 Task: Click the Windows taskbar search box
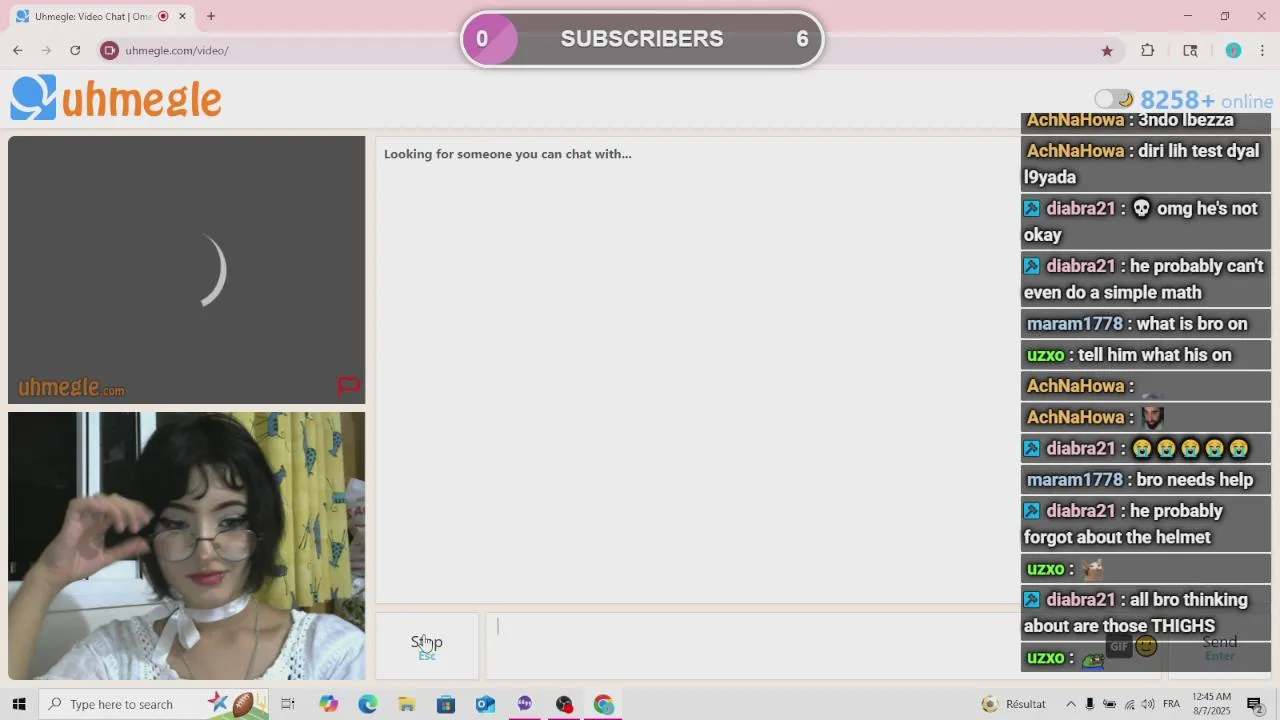tap(153, 704)
